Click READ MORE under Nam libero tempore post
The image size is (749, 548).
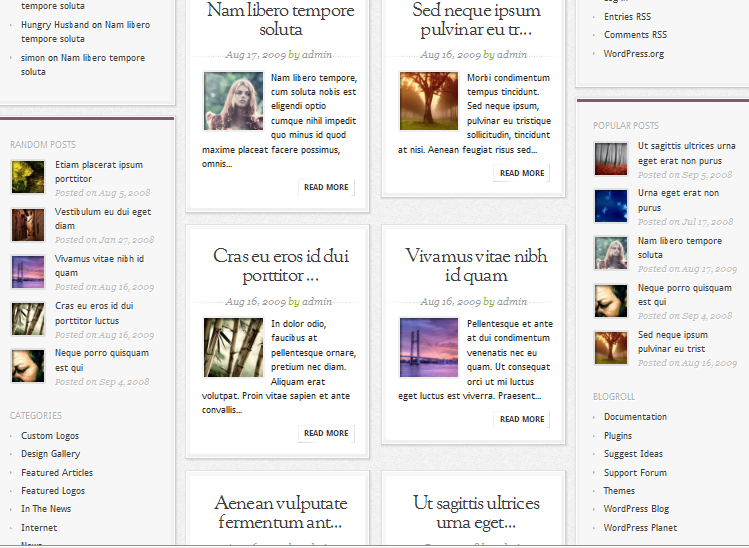(x=326, y=187)
